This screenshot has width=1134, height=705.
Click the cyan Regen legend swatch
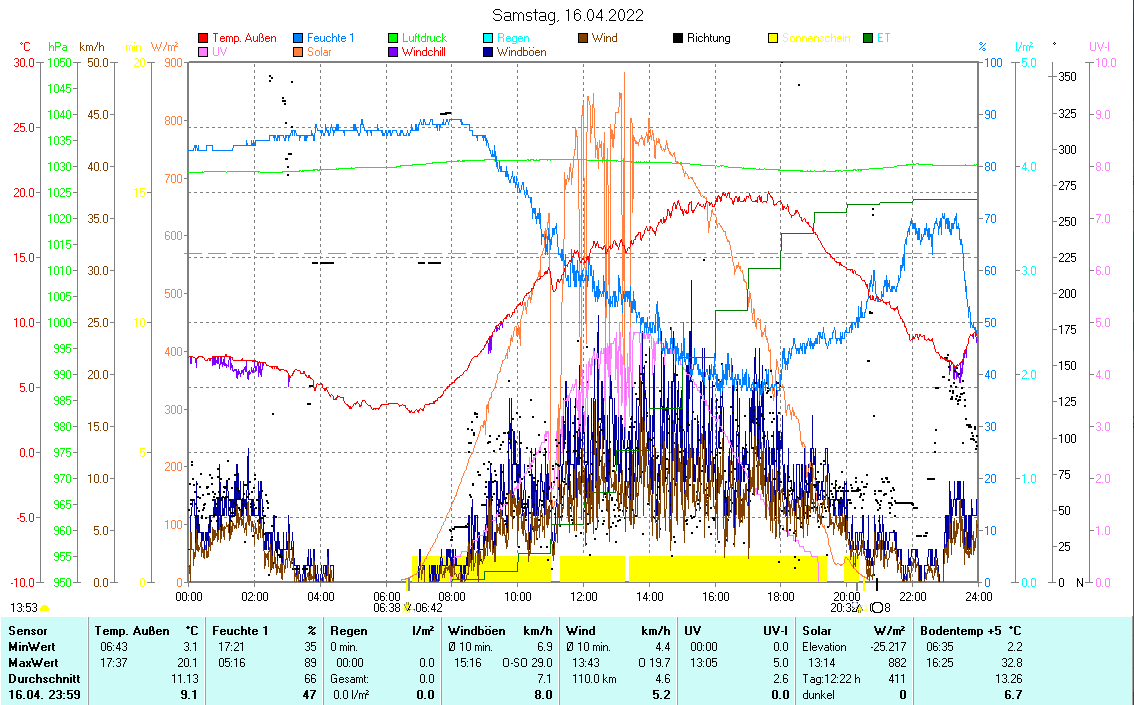point(488,38)
